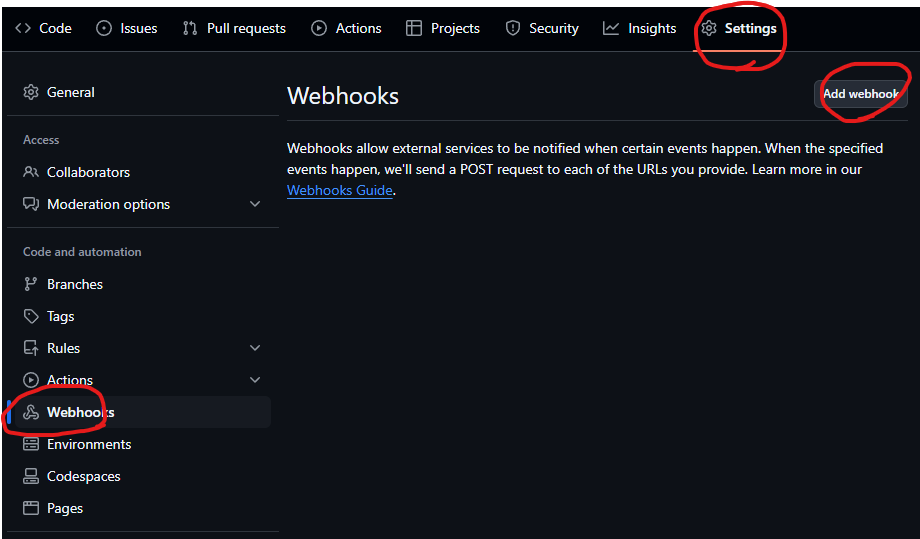Click the General gear icon in sidebar
920x539 pixels.
[31, 92]
